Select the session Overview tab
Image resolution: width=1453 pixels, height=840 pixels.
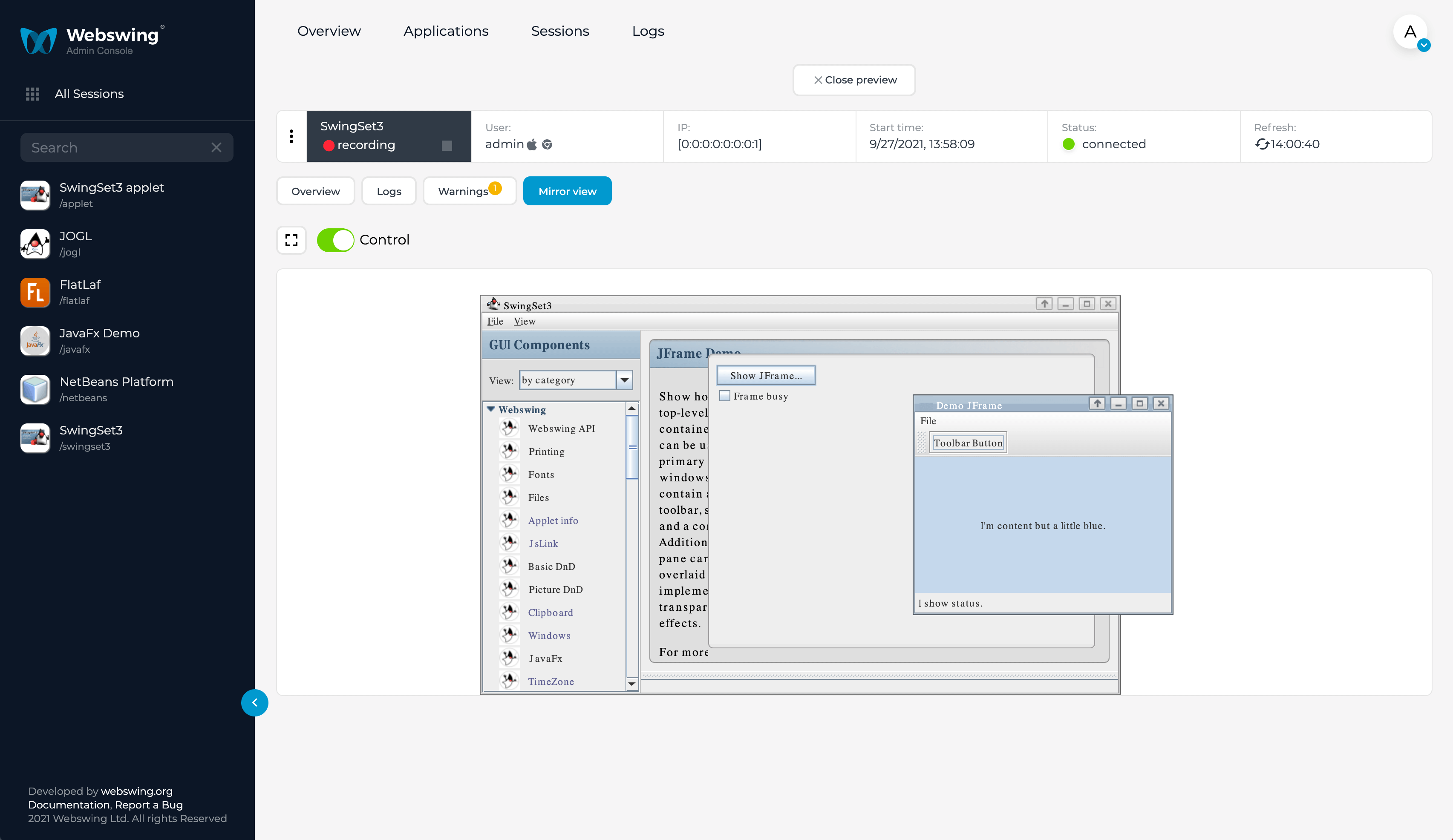[315, 191]
